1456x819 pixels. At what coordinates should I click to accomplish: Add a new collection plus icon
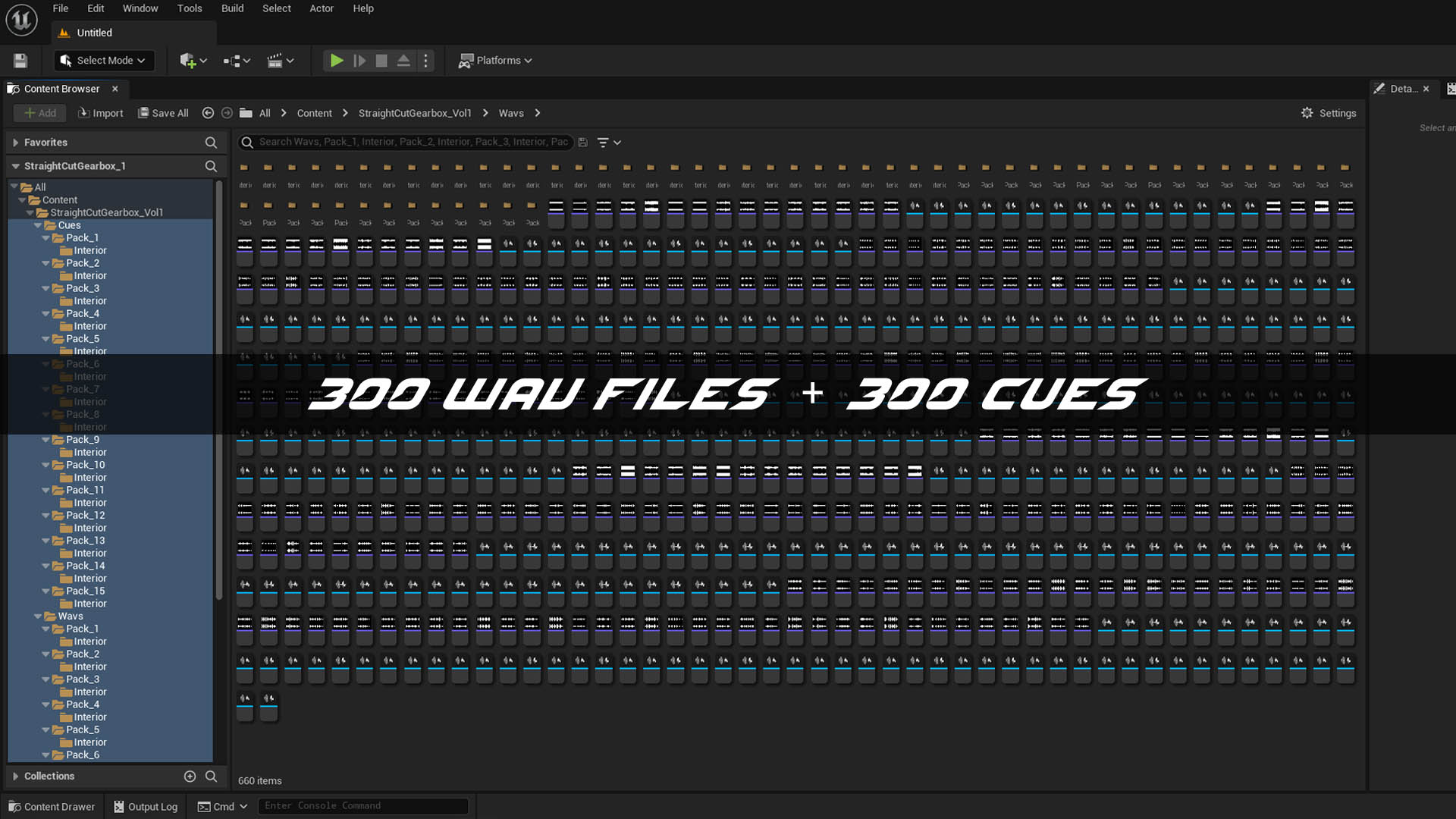190,776
